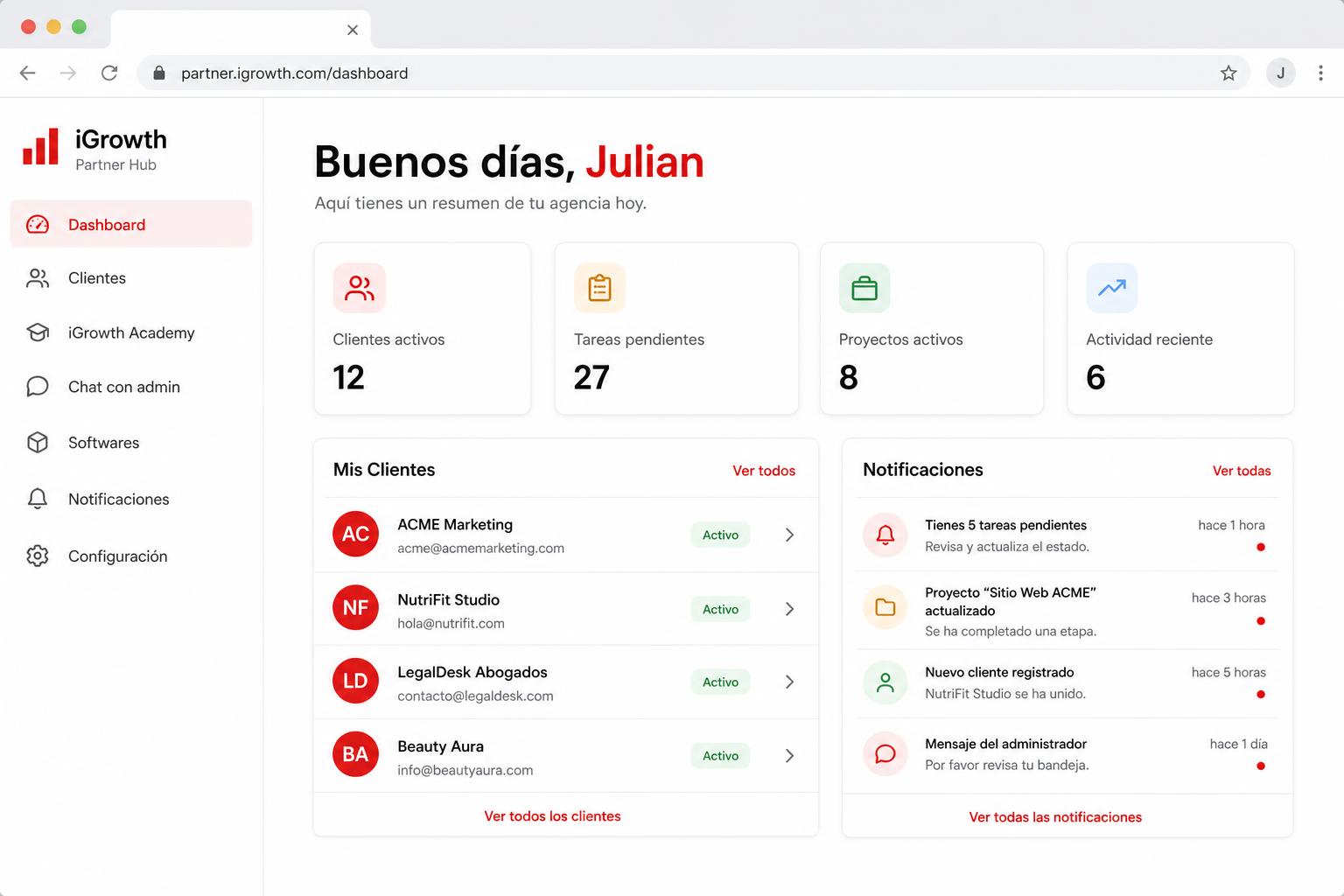Screen dimensions: 1344x896
Task: Expand NutriFit Studio row chevron
Action: pyautogui.click(x=789, y=609)
